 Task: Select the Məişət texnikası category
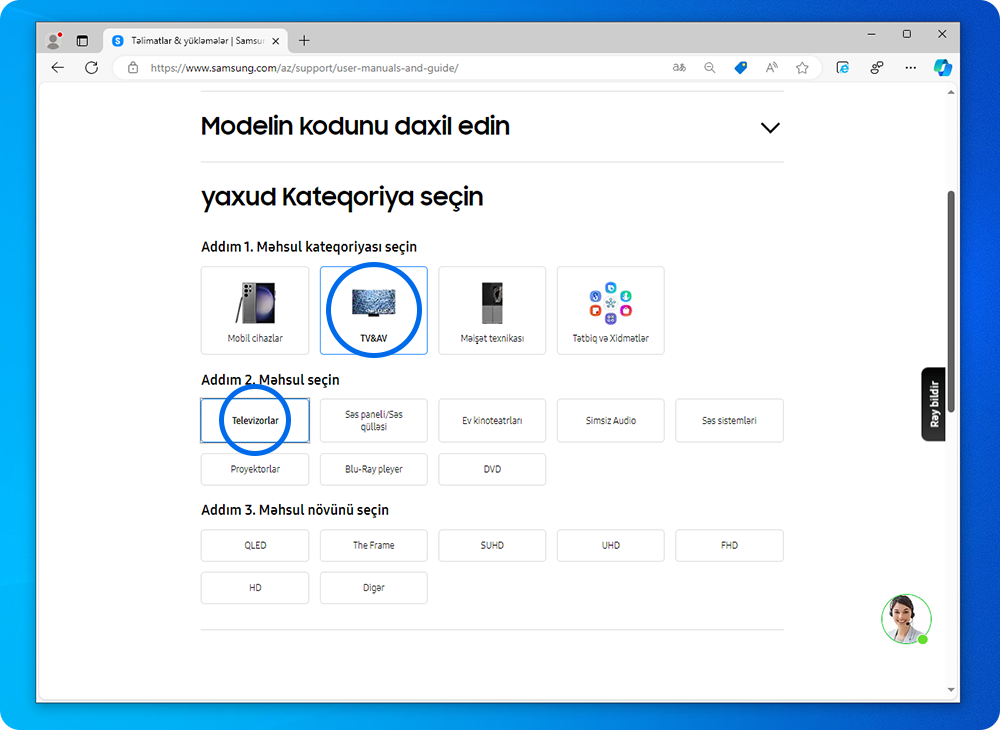coord(492,310)
